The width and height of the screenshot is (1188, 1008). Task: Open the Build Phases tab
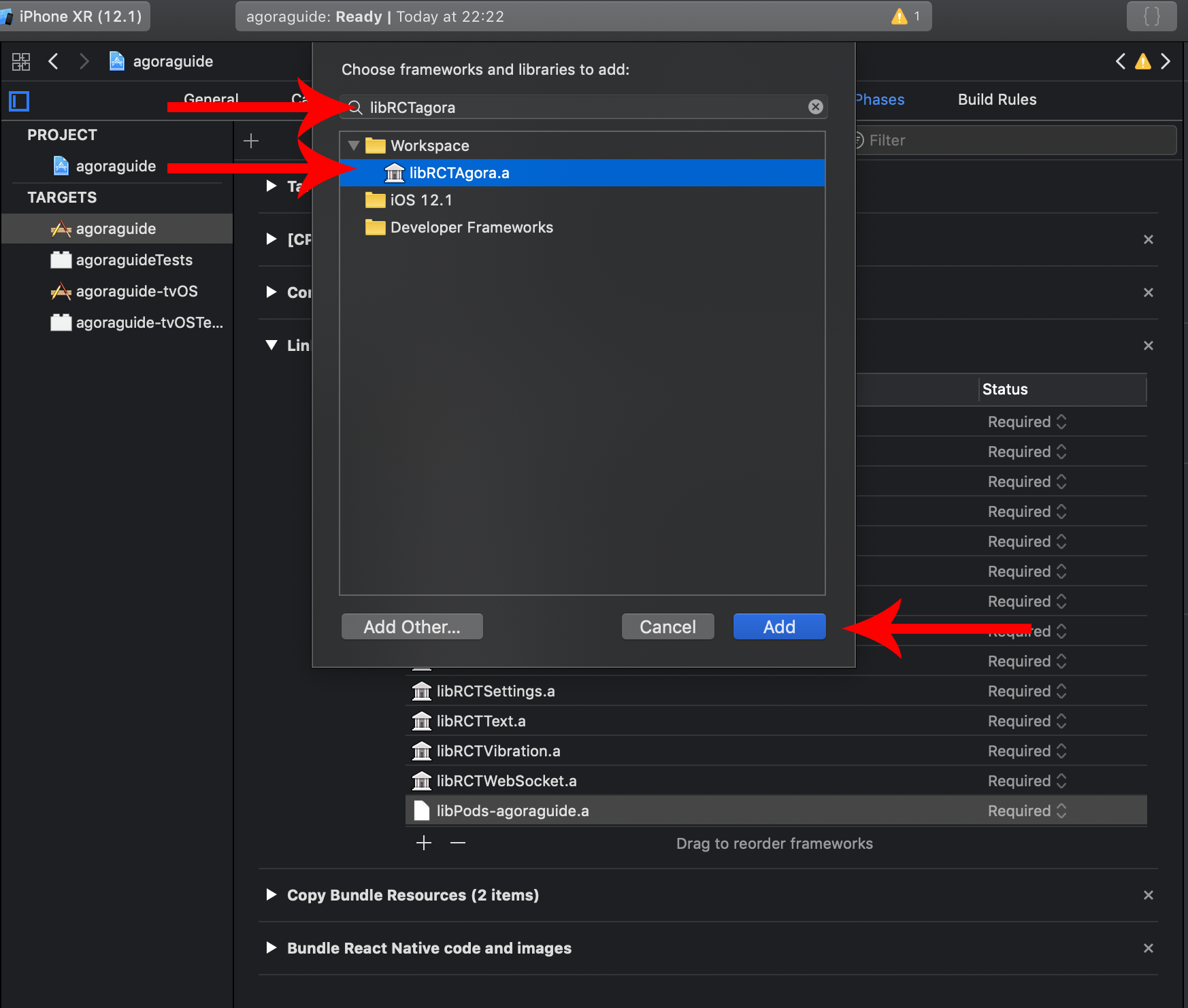880,99
